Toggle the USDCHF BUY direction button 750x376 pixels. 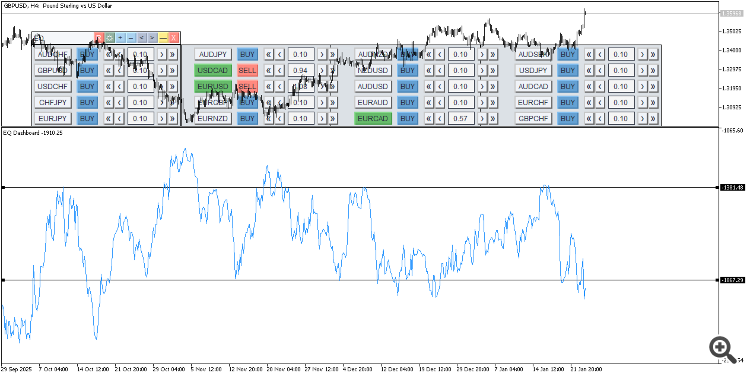point(87,87)
